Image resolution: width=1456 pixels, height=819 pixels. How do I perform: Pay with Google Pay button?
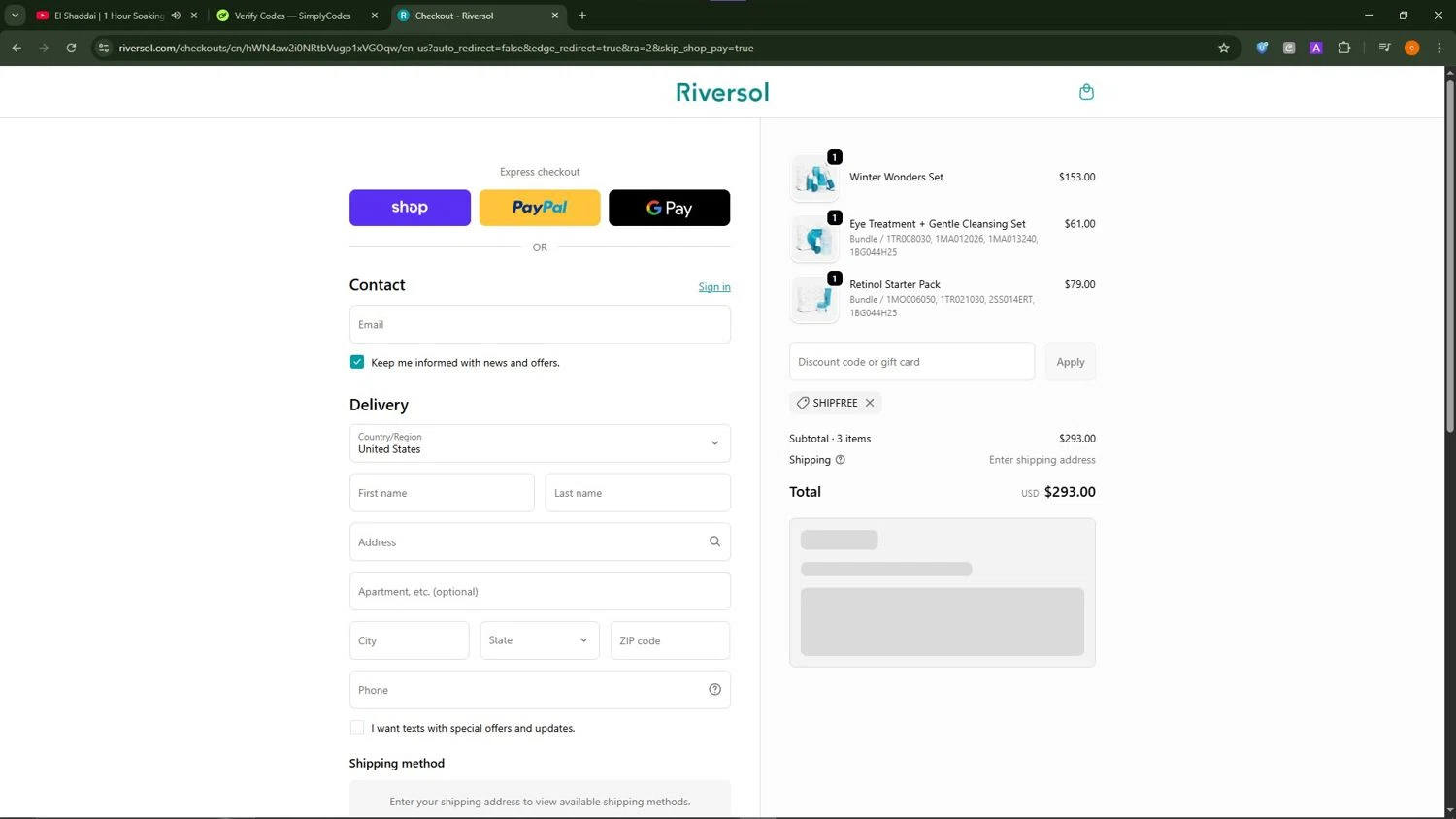(670, 208)
